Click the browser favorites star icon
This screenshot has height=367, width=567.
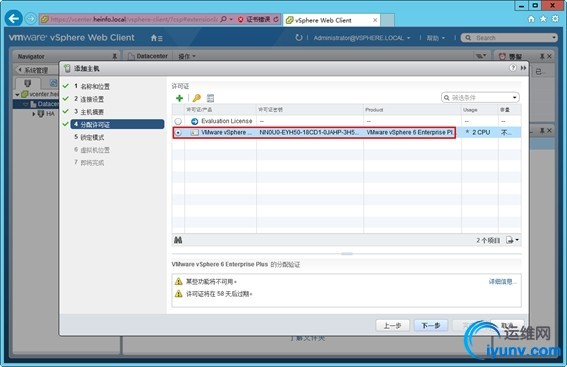[x=543, y=19]
